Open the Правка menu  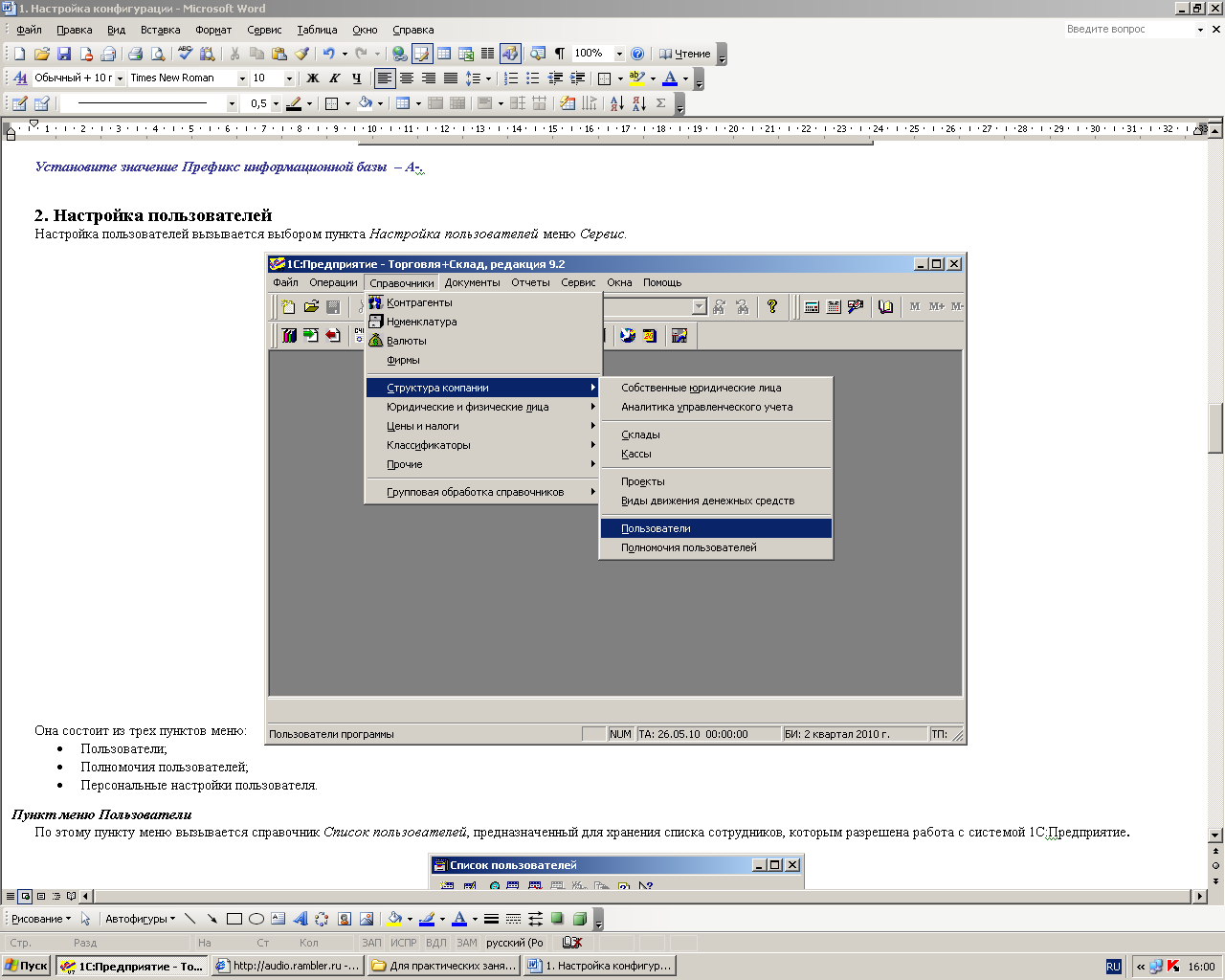click(75, 30)
